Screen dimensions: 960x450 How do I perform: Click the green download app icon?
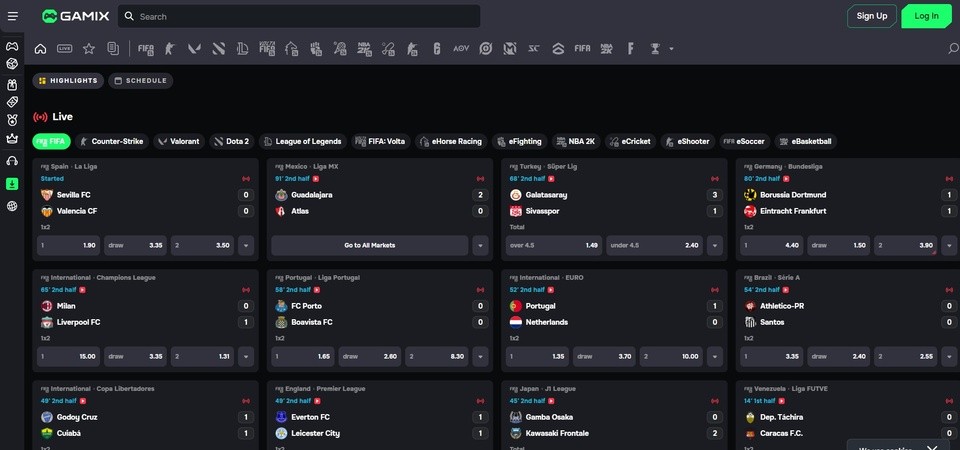12,184
